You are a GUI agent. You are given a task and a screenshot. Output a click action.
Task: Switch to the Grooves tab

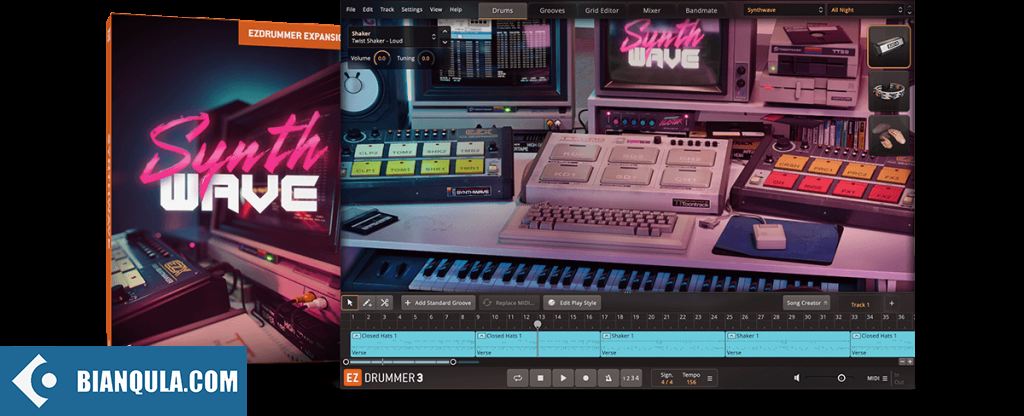[552, 10]
